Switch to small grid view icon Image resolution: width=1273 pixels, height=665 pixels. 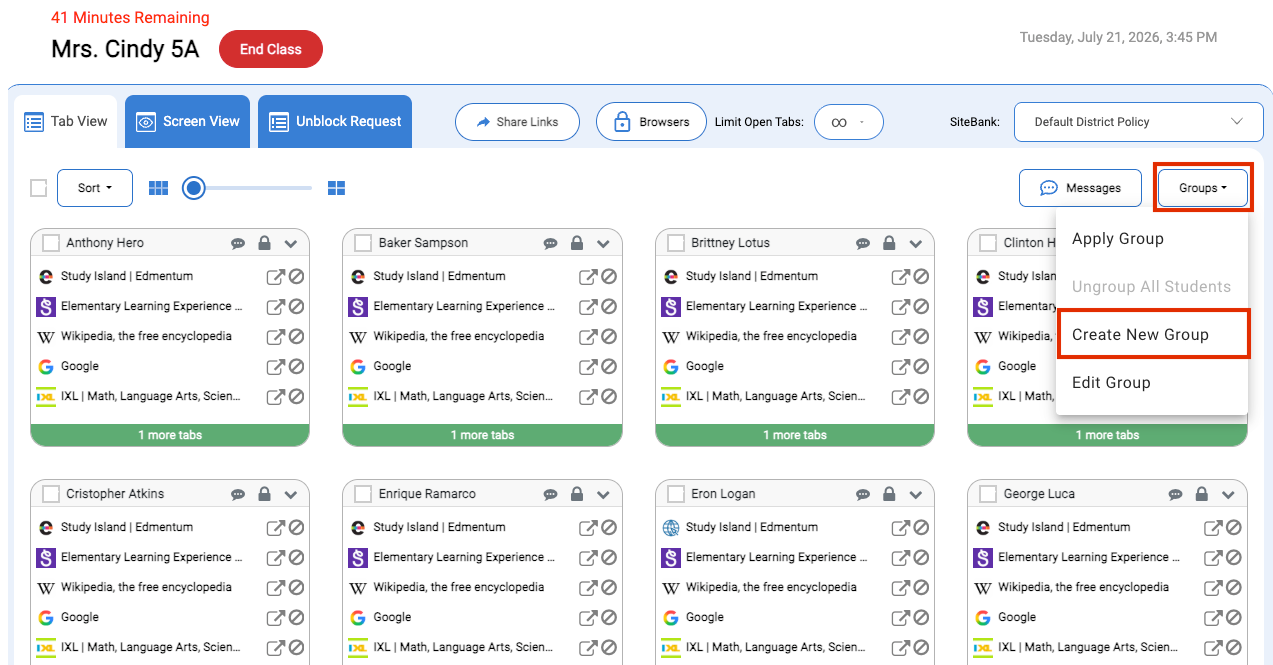158,188
